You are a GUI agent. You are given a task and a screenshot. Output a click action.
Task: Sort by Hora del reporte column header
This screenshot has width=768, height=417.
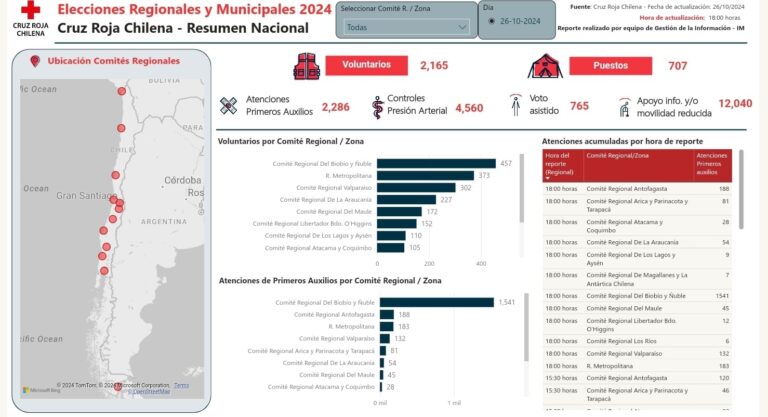point(563,165)
